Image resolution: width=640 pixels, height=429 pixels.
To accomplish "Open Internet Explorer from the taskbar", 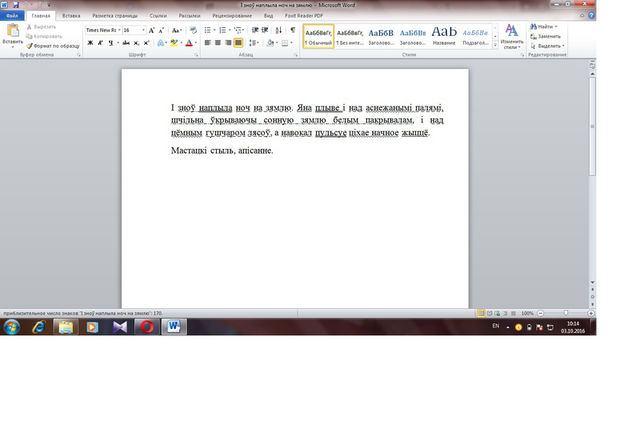I will coord(38,327).
